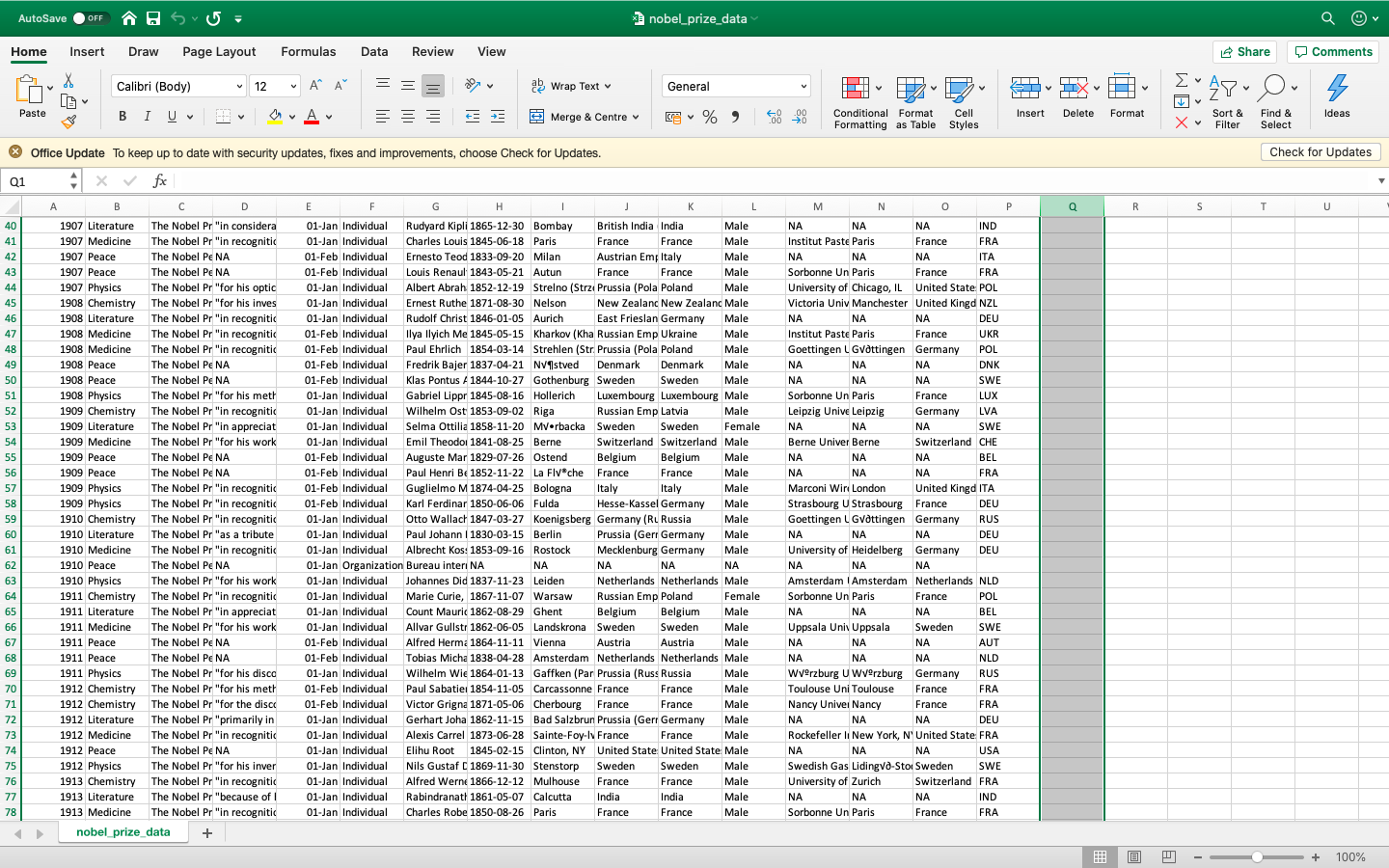Open Find & Select
The width and height of the screenshot is (1389, 868).
(x=1276, y=100)
